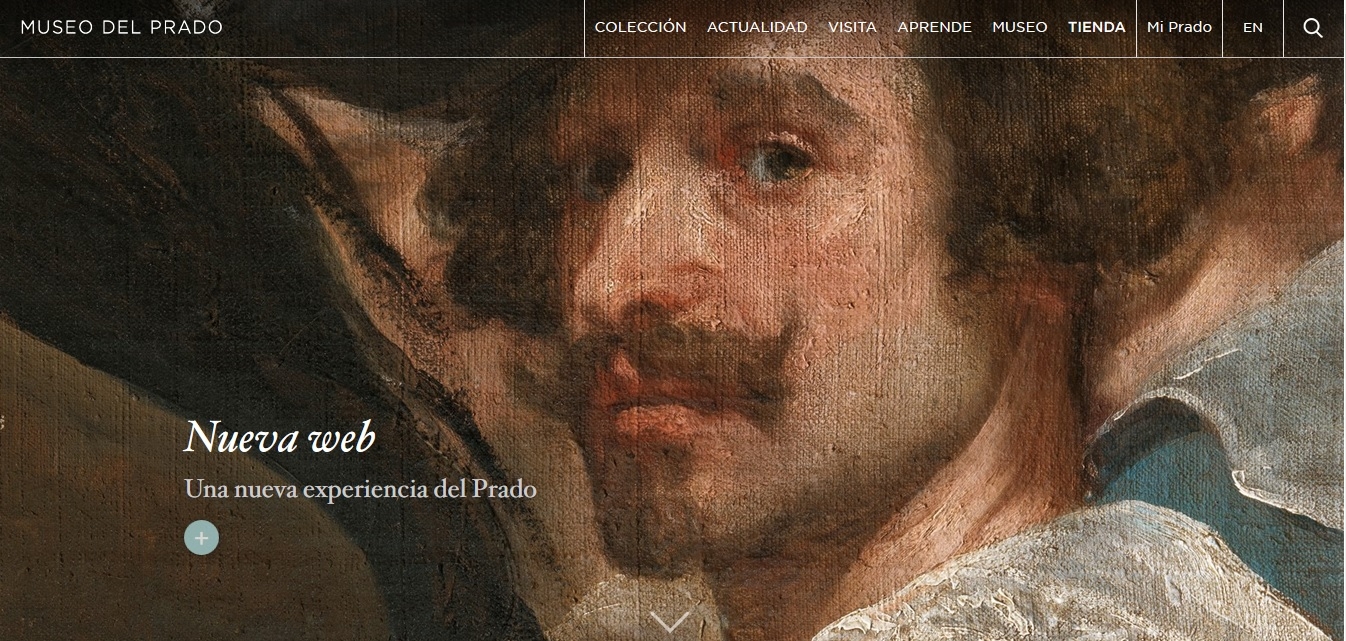
Task: Click the round plus icon under Nueva web
Action: [201, 537]
